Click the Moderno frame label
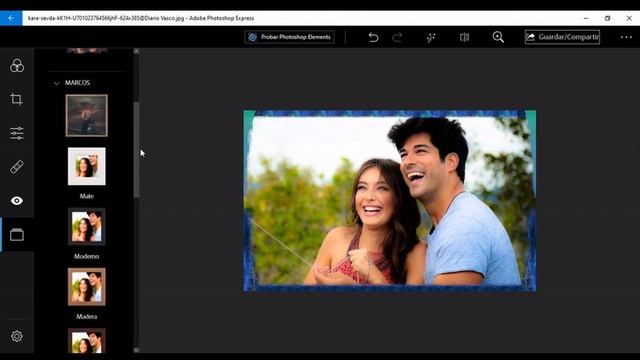The height and width of the screenshot is (360, 640). (87, 256)
